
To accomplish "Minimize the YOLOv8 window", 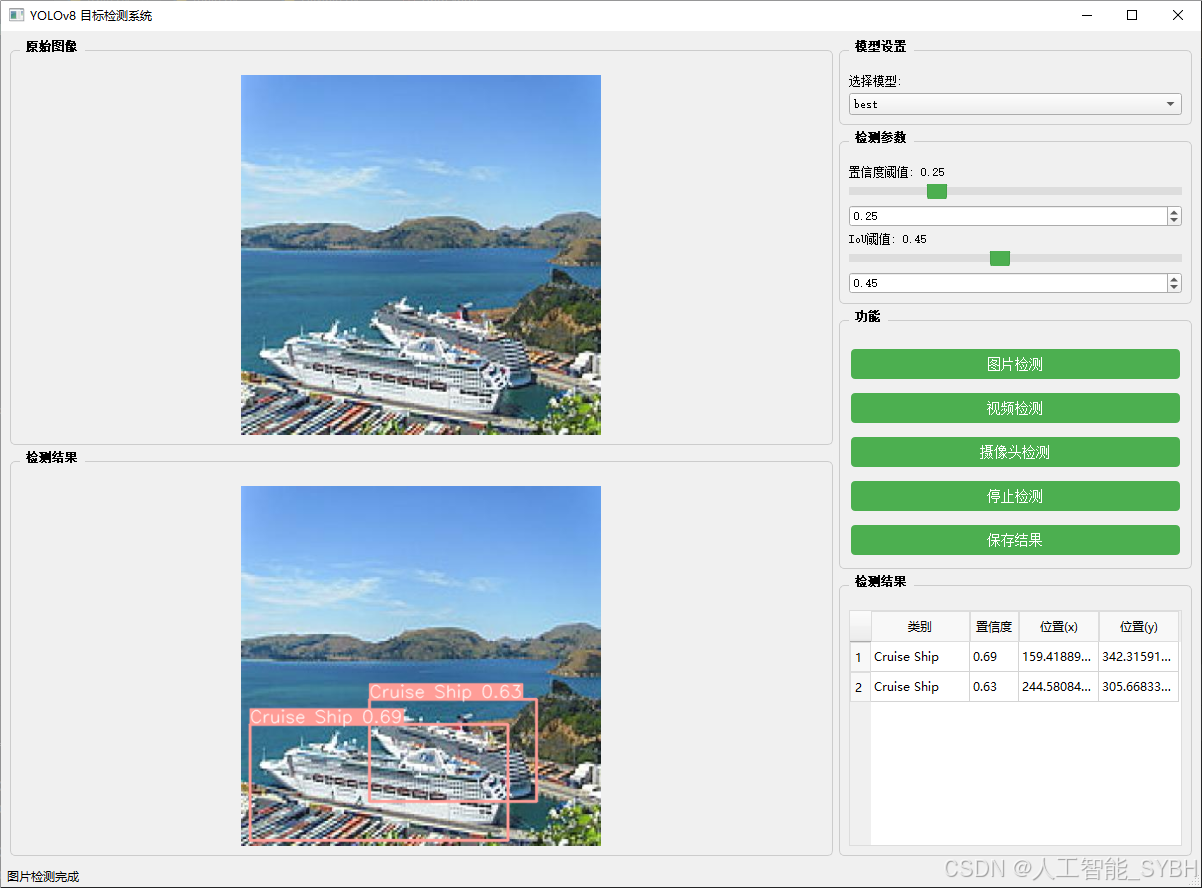I will [1086, 15].
